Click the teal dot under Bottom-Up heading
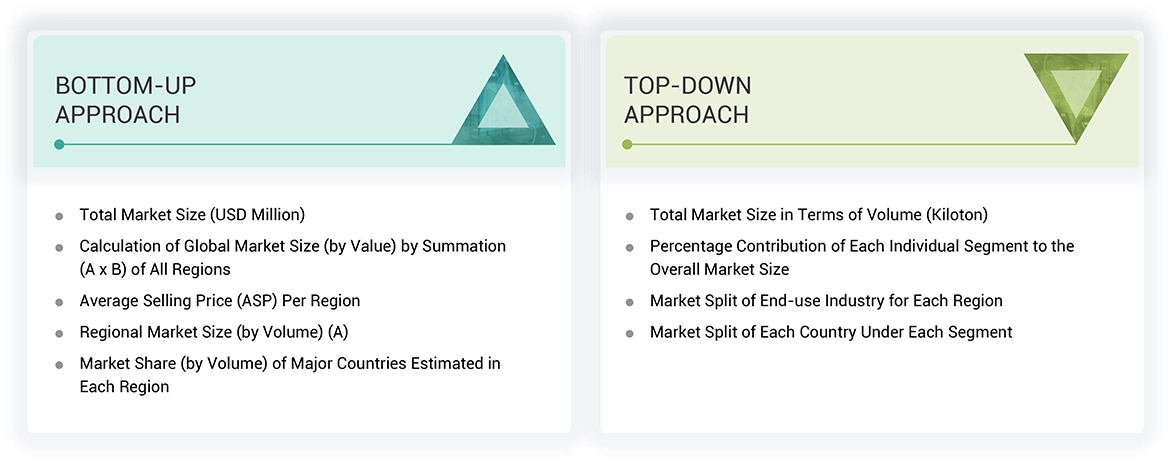Image resolution: width=1170 pixels, height=462 pixels. pyautogui.click(x=60, y=144)
